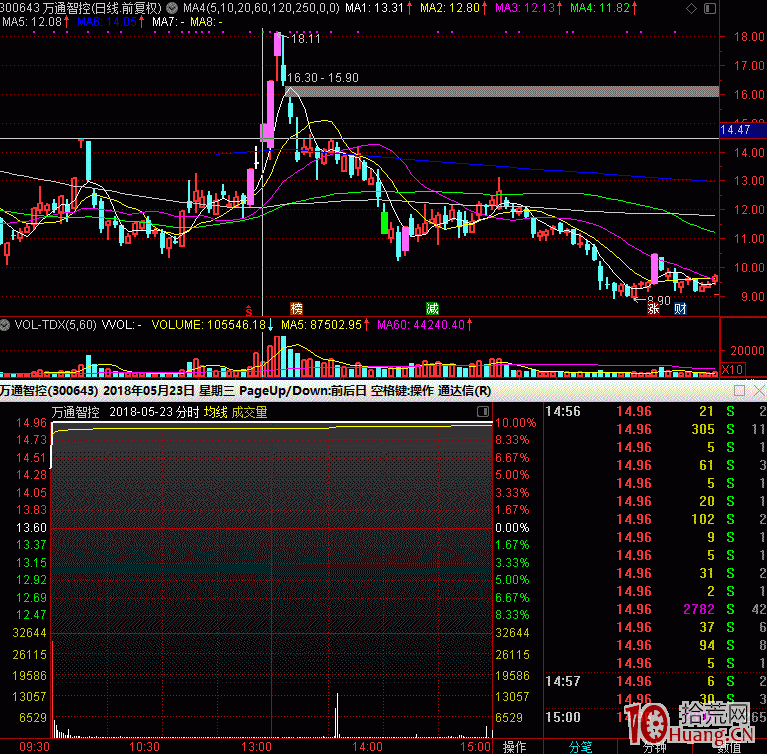Open the 操作 menu at bottom
This screenshot has height=754, width=767.
point(515,746)
